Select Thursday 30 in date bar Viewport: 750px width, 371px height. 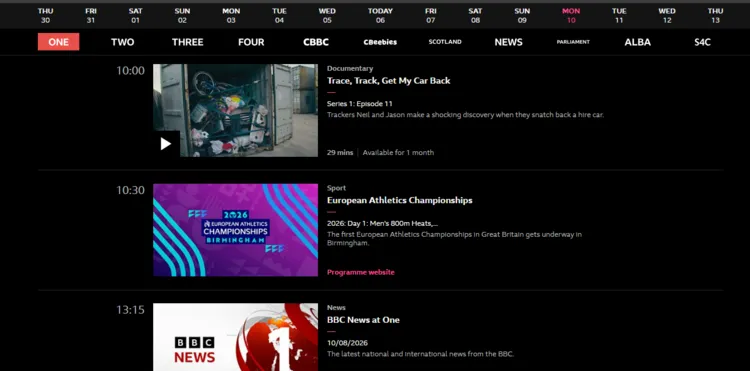click(x=45, y=15)
